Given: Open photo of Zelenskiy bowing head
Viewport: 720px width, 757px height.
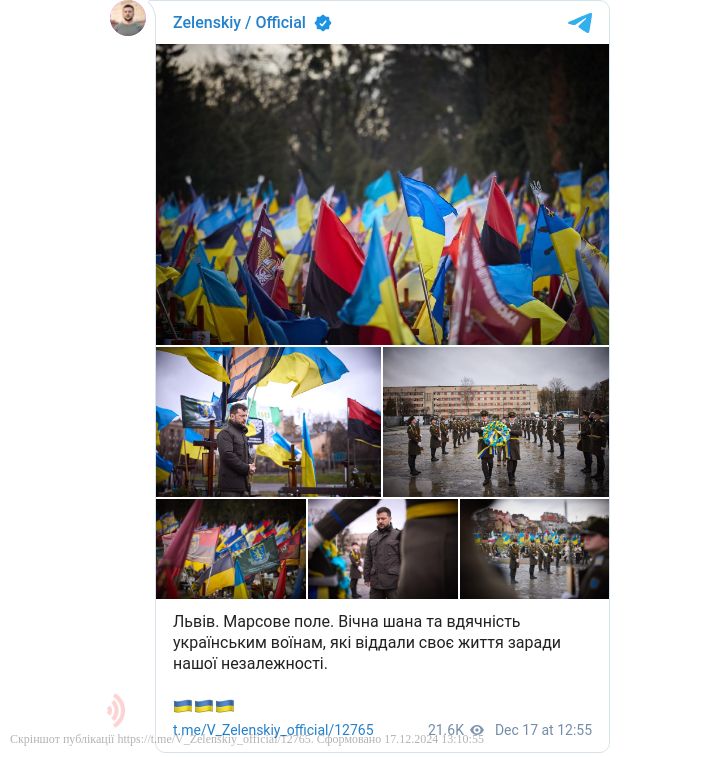Looking at the screenshot, I should click(x=383, y=549).
